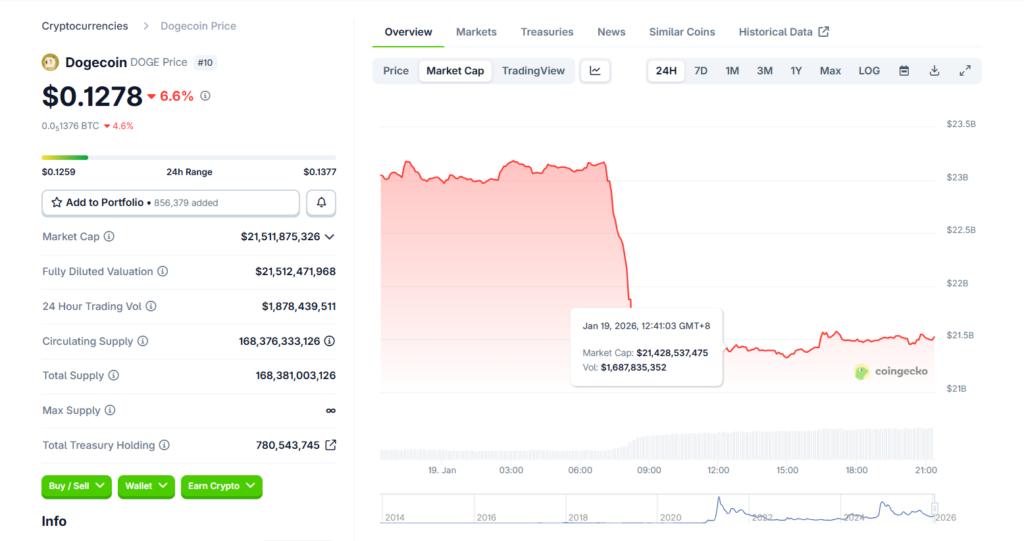Download chart data using download icon
The height and width of the screenshot is (541, 1024).
(934, 71)
